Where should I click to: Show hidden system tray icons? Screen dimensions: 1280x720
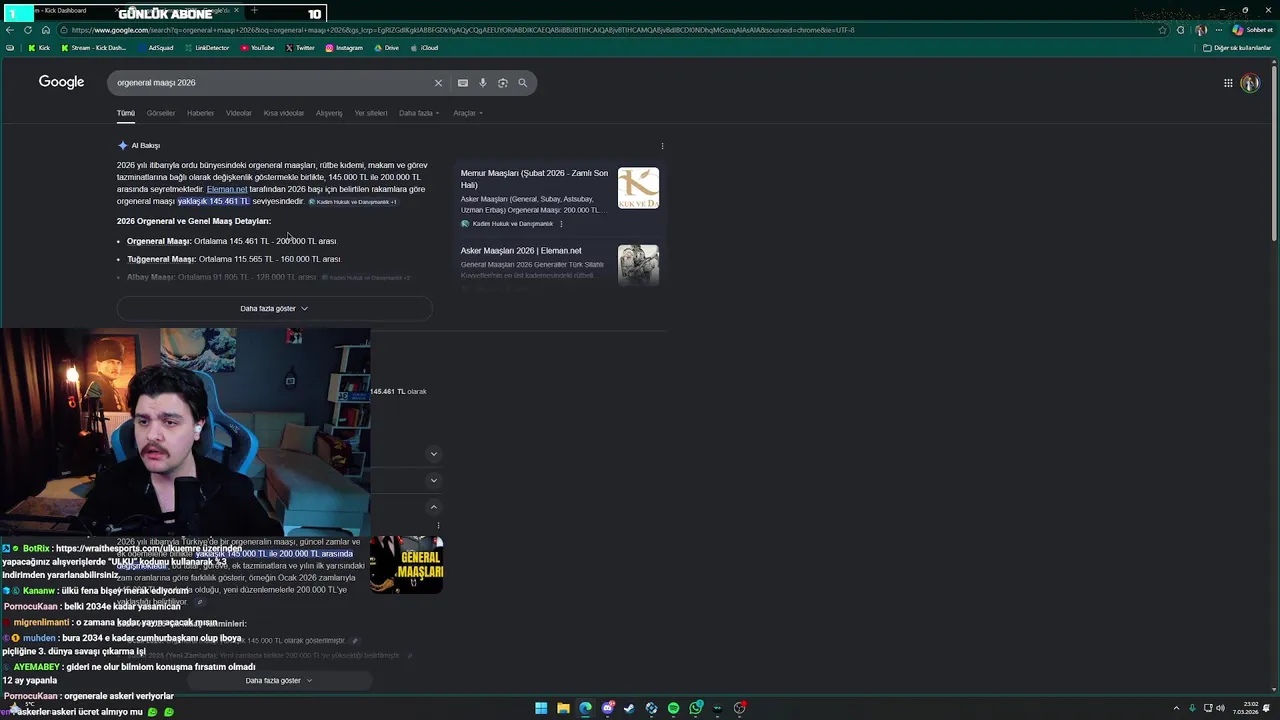(x=1176, y=708)
